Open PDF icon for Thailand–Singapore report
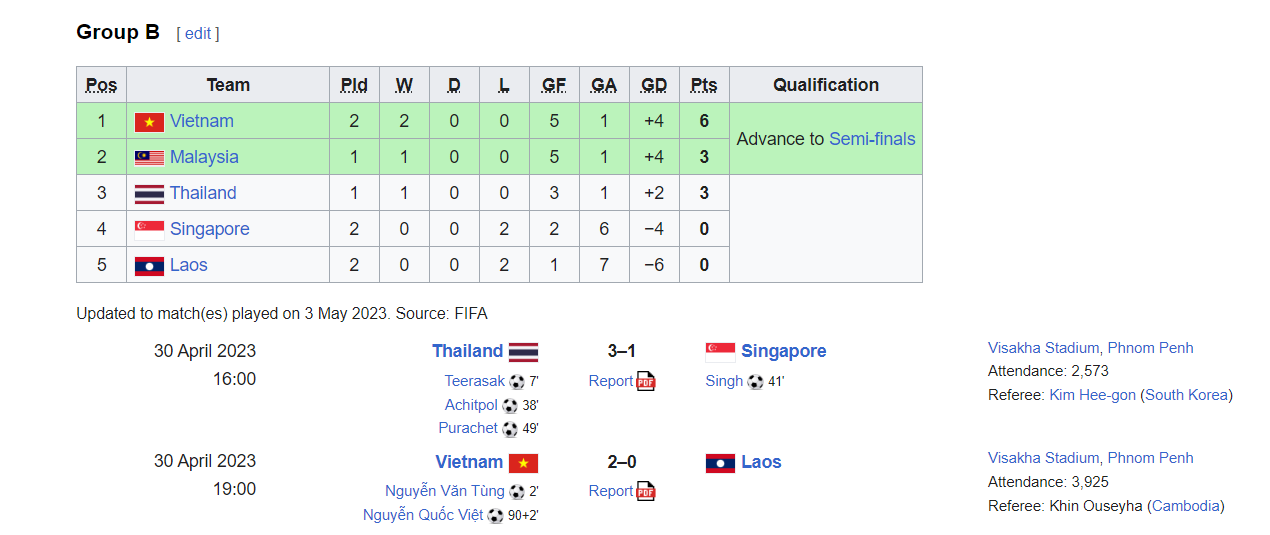The height and width of the screenshot is (535, 1270). coord(646,381)
